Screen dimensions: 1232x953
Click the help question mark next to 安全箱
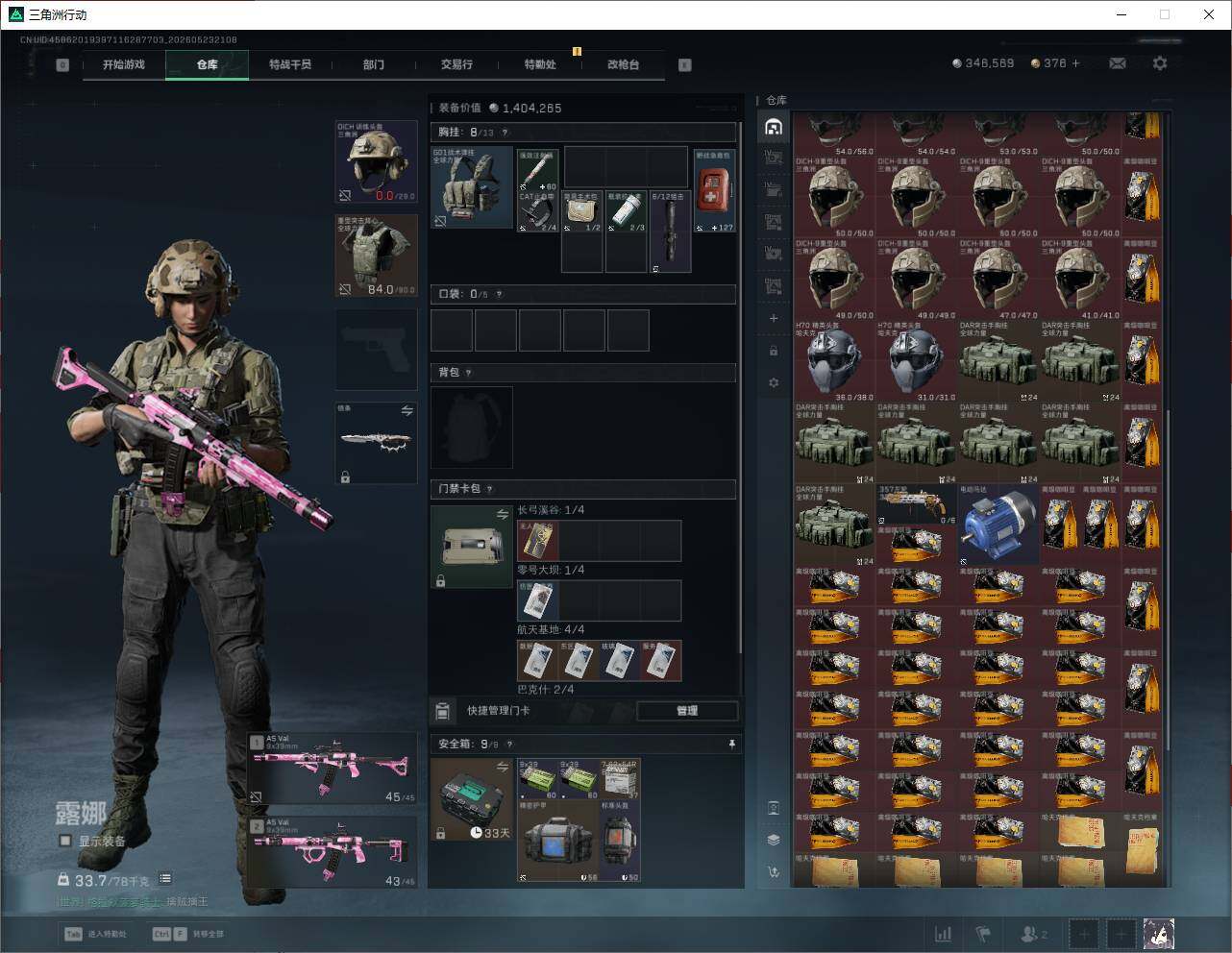click(509, 744)
